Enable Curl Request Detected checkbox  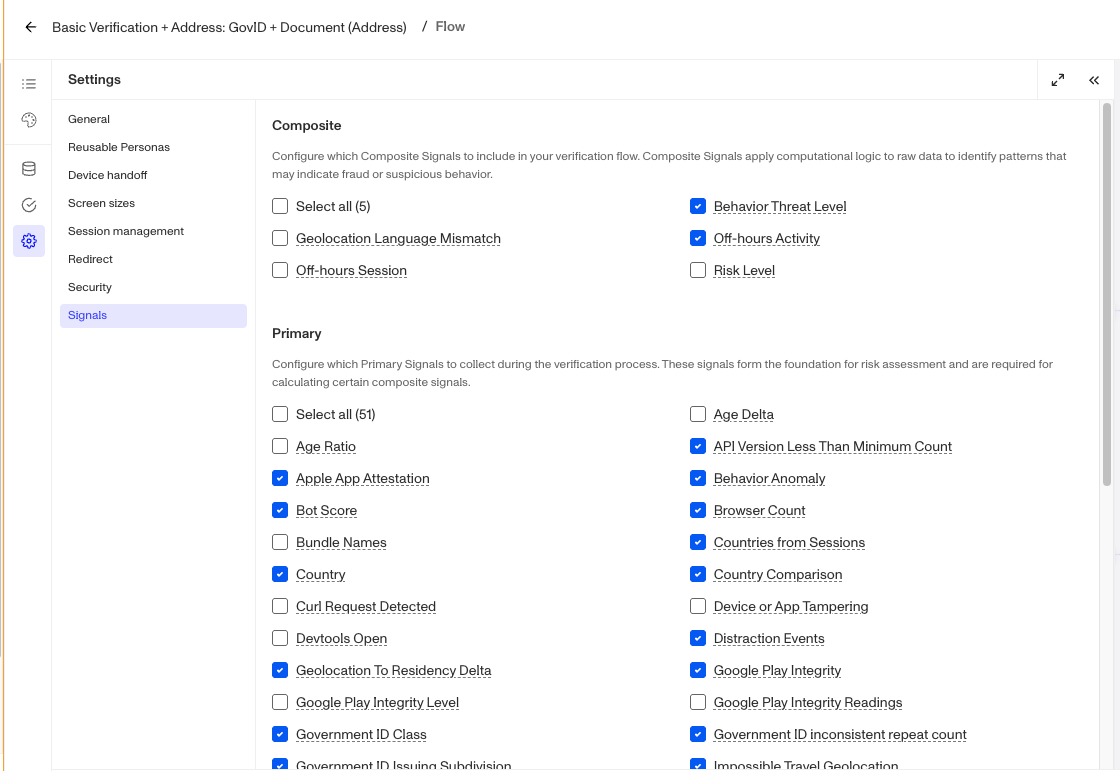point(280,606)
